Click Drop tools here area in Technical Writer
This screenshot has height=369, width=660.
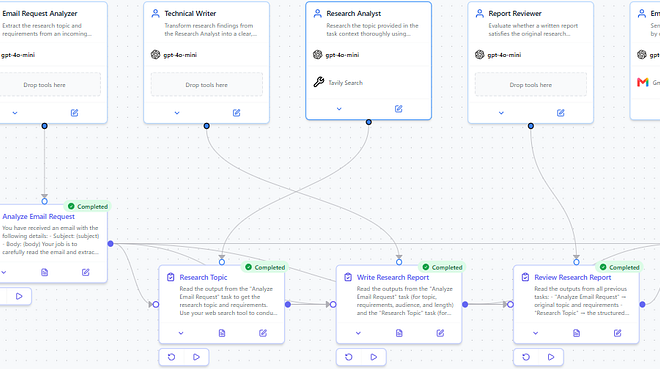[x=207, y=85]
